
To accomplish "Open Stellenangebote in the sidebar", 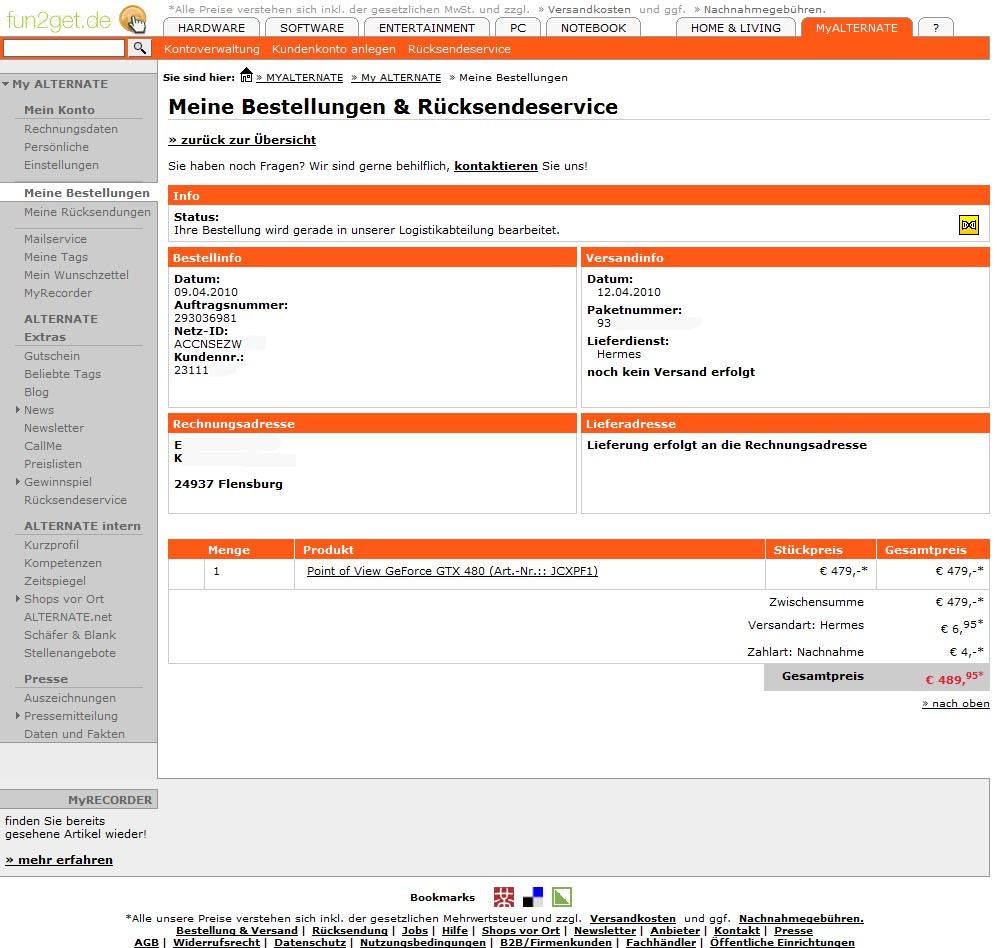I will click(x=70, y=652).
